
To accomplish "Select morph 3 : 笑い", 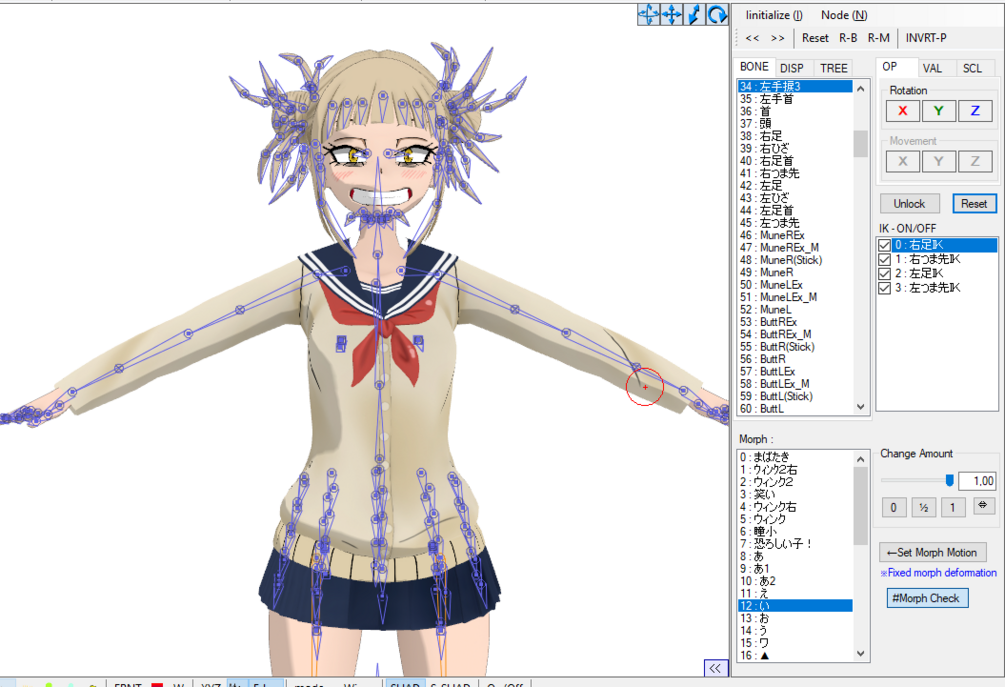I will [x=795, y=494].
